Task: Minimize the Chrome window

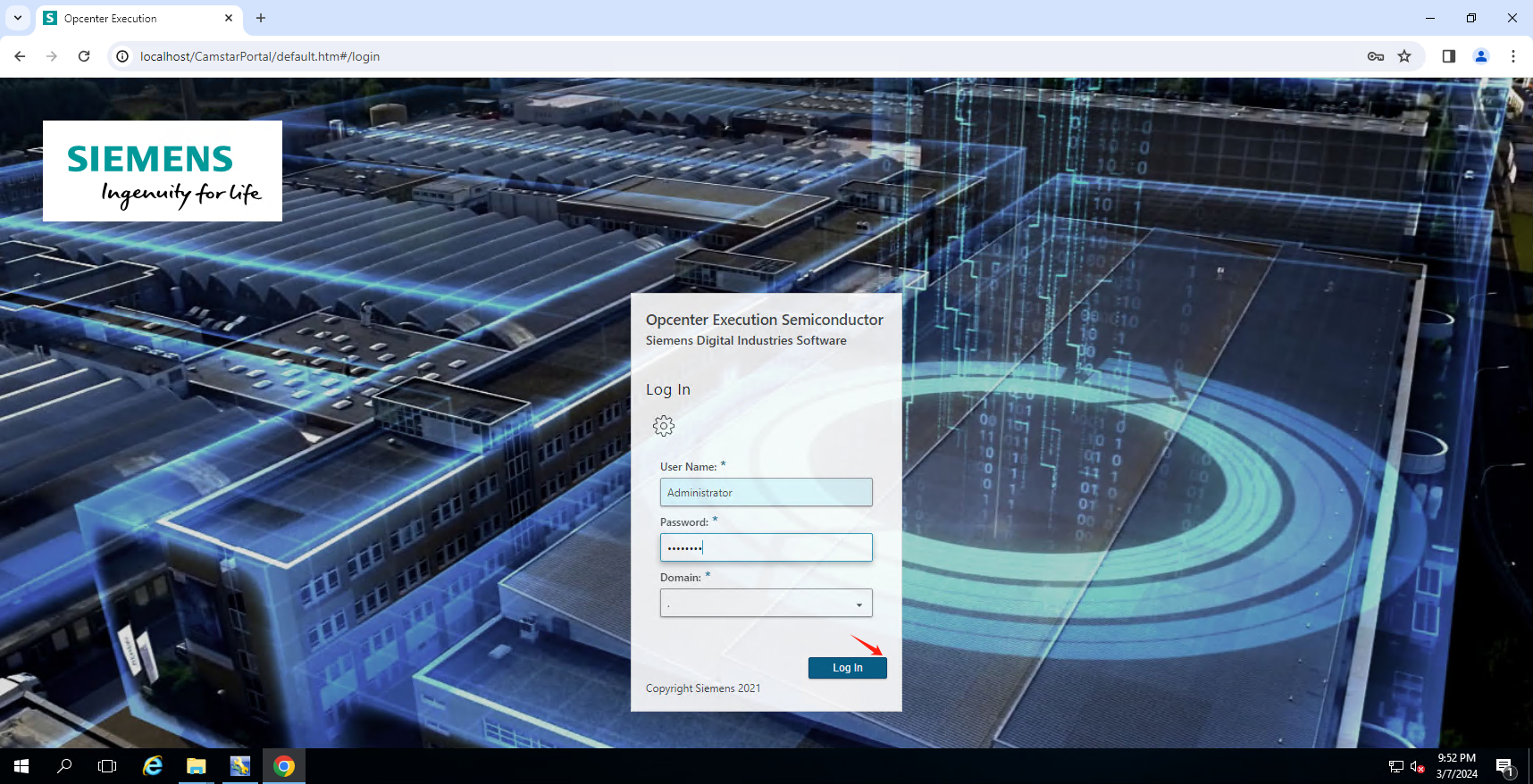Action: coord(1430,18)
